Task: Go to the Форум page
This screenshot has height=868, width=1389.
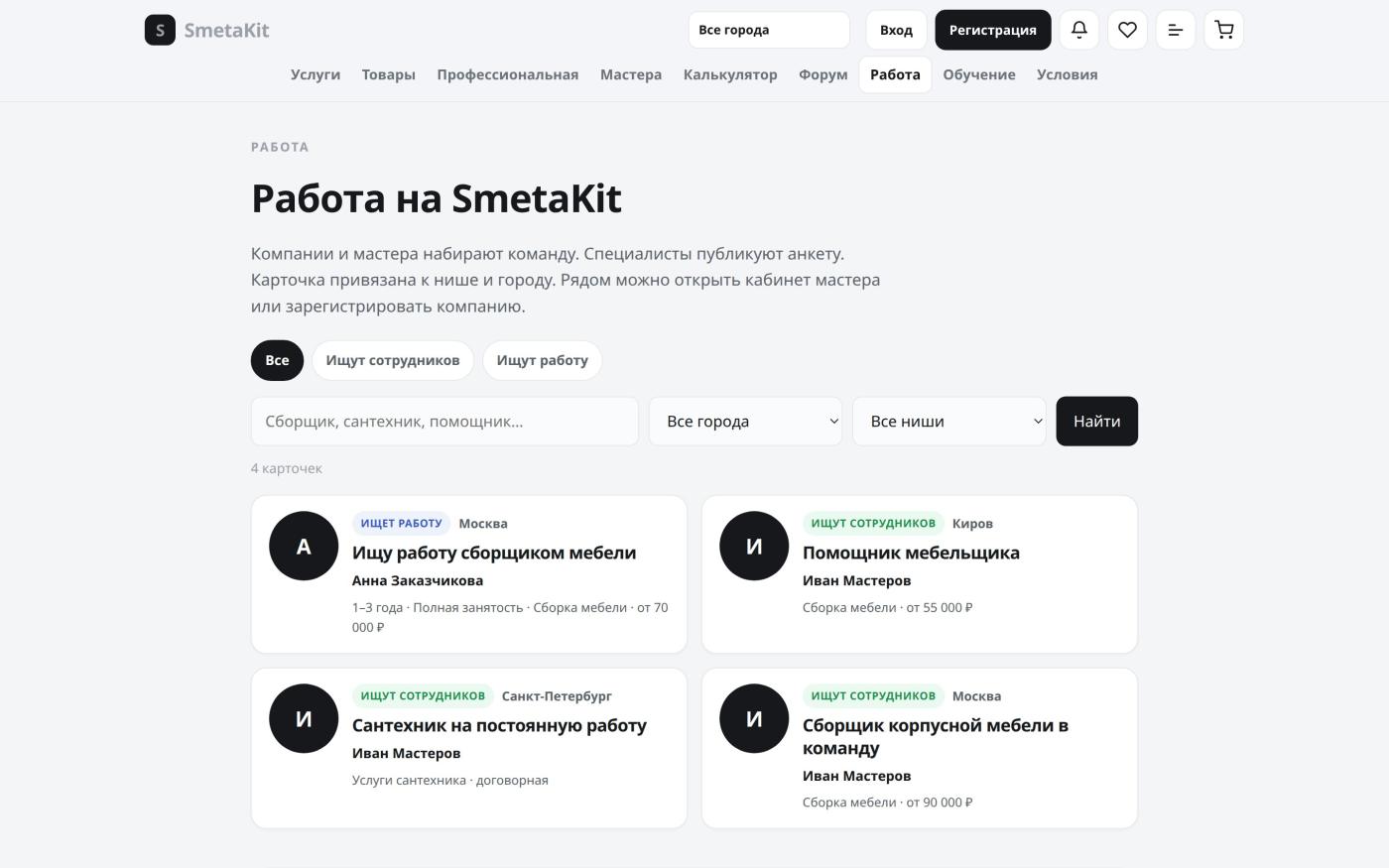Action: 823,74
